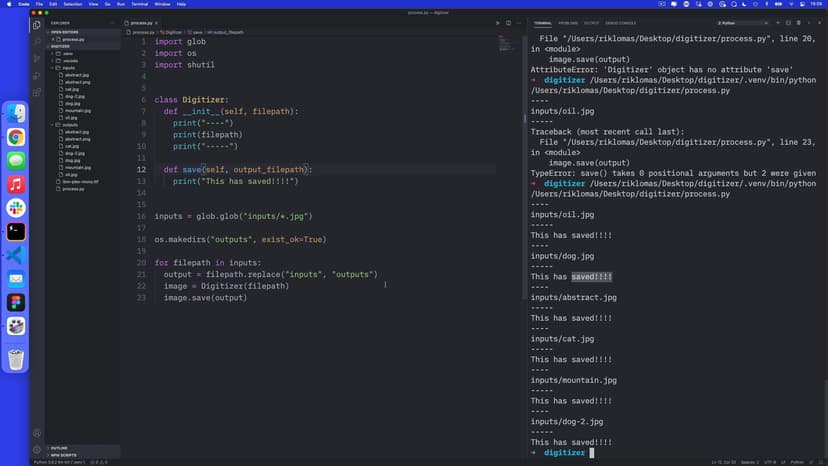Screen dimensions: 828x466
Task: Kill the terminal with trash icon
Action: [797, 22]
